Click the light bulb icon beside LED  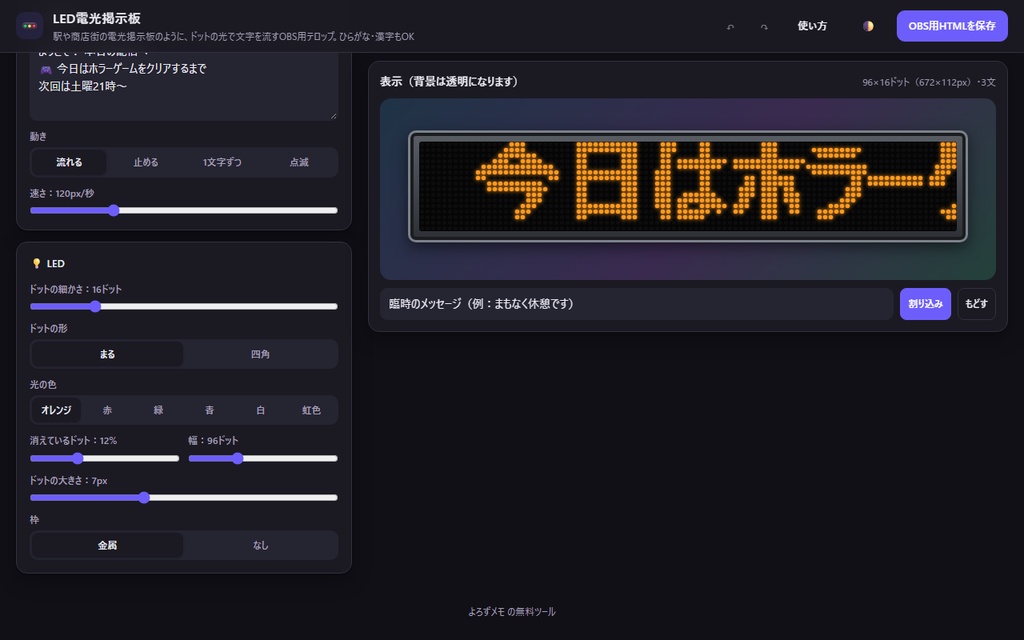37,263
